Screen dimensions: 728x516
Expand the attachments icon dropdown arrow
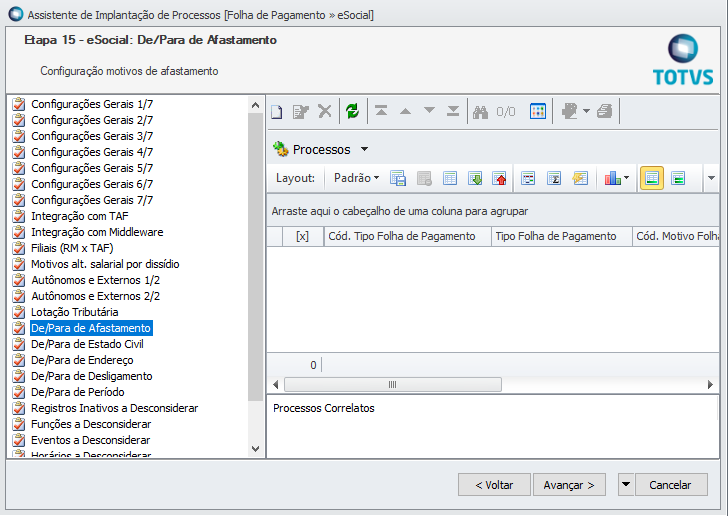click(x=586, y=111)
